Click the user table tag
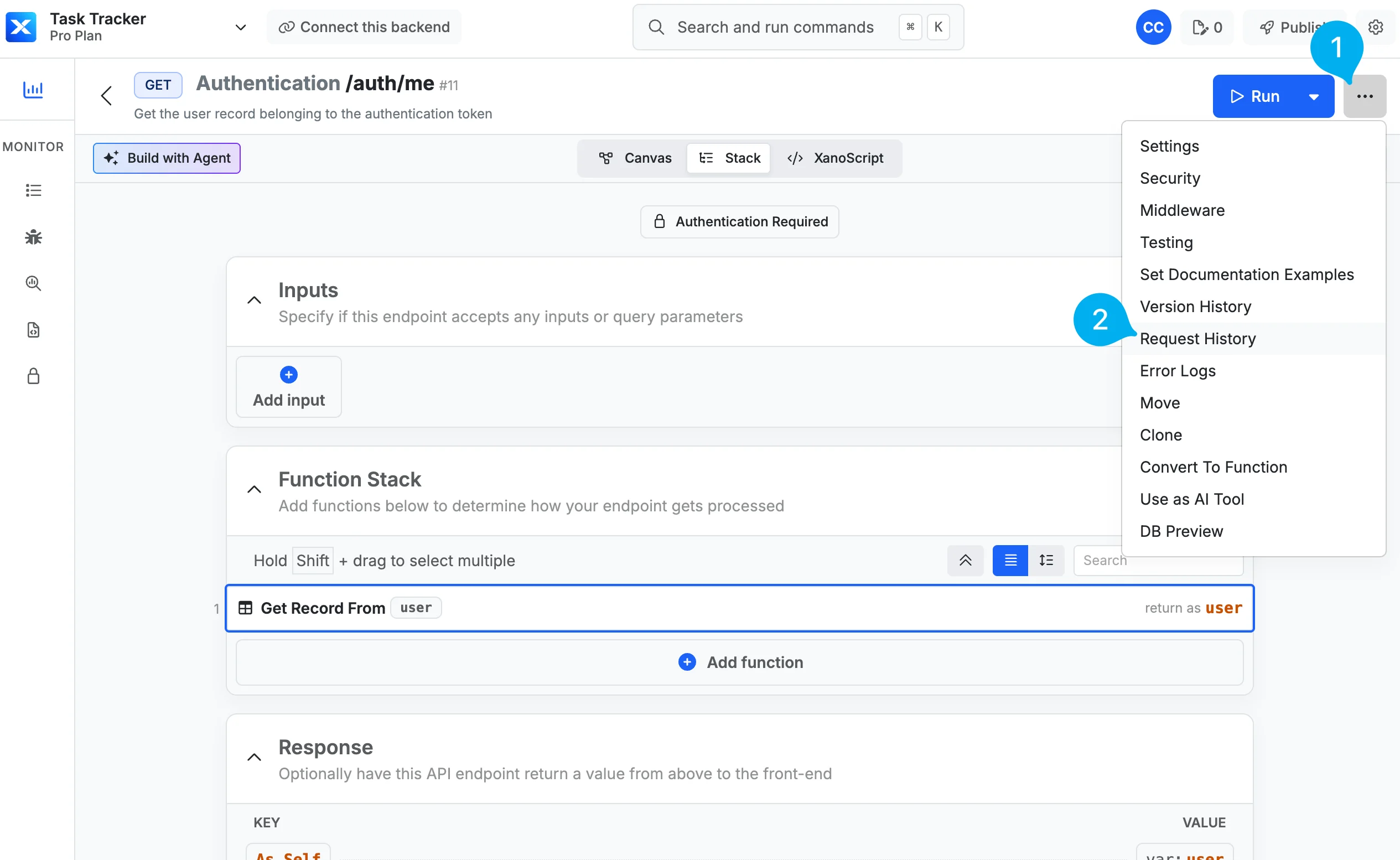 [416, 608]
